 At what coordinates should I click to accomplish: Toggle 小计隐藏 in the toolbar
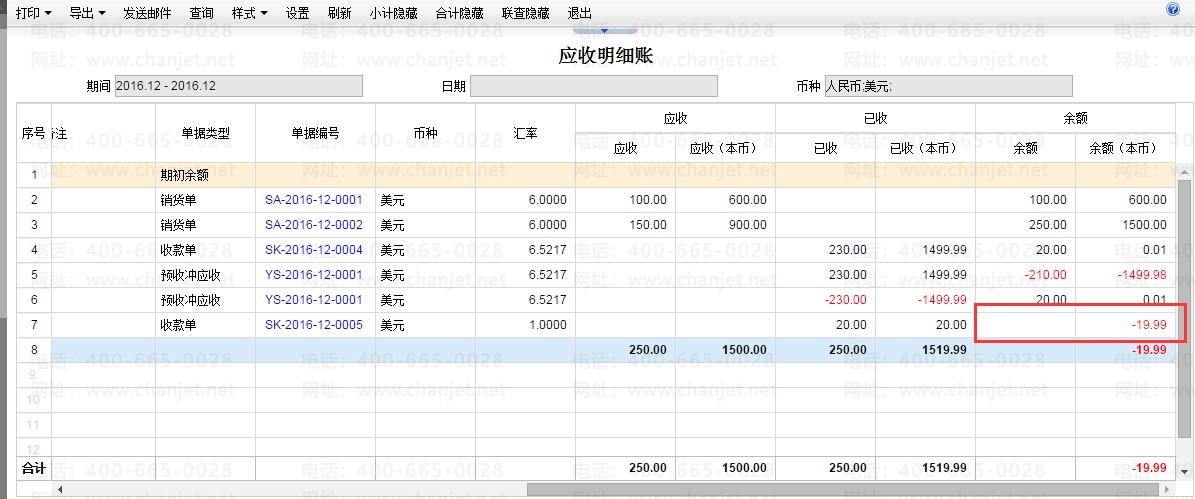(393, 14)
